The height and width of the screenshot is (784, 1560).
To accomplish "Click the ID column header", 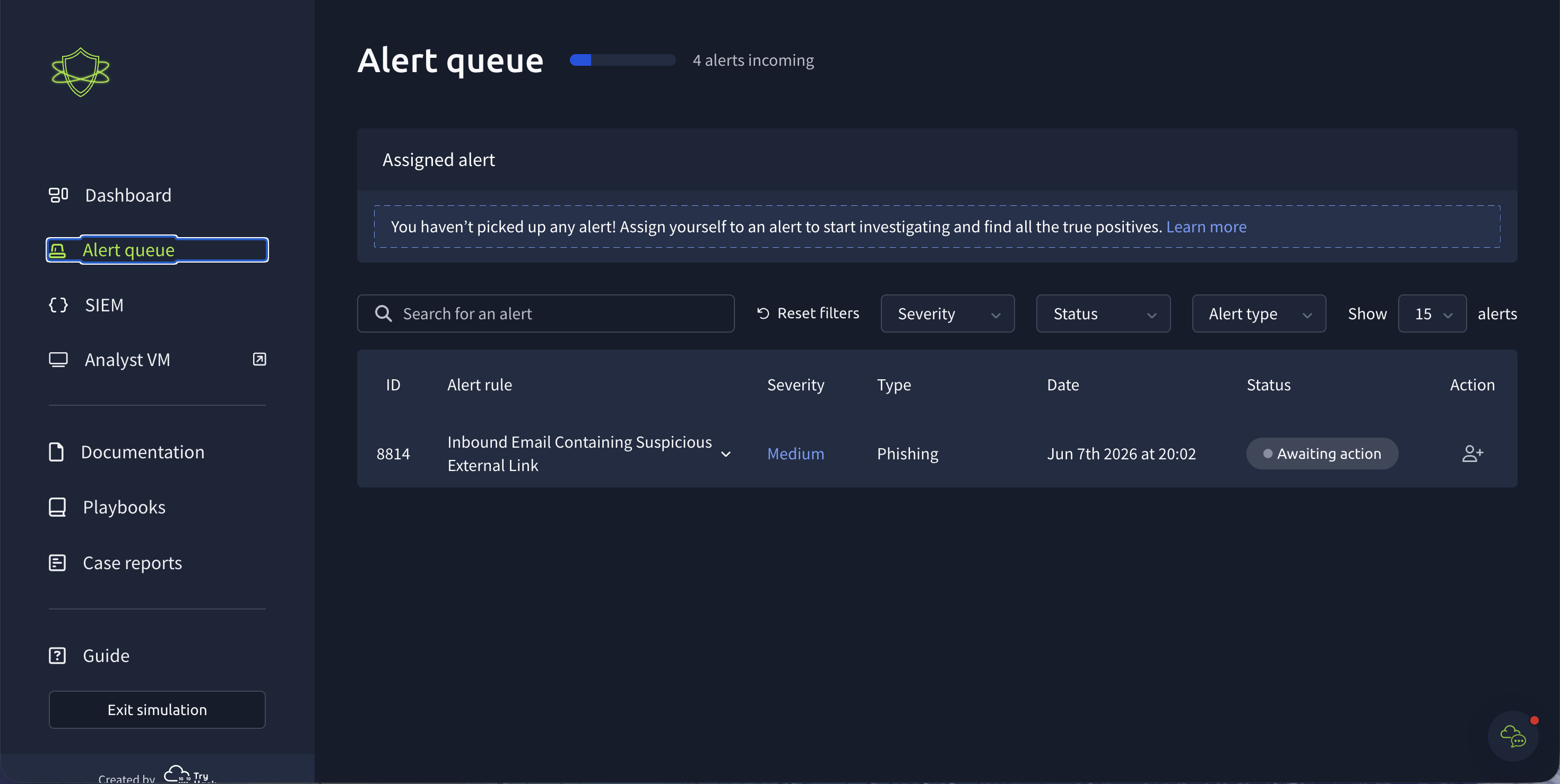I will tap(393, 385).
